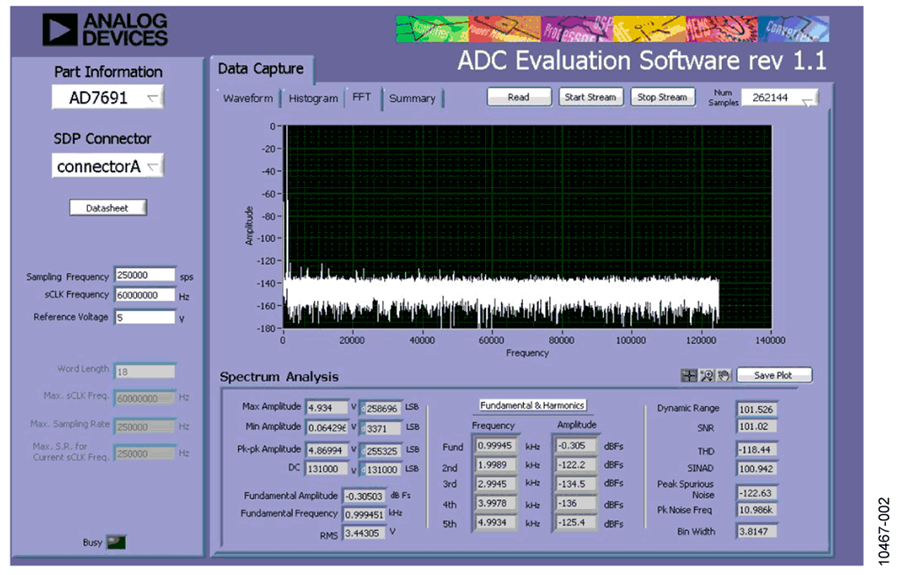The width and height of the screenshot is (900, 575).
Task: Click the Read button
Action: click(519, 97)
